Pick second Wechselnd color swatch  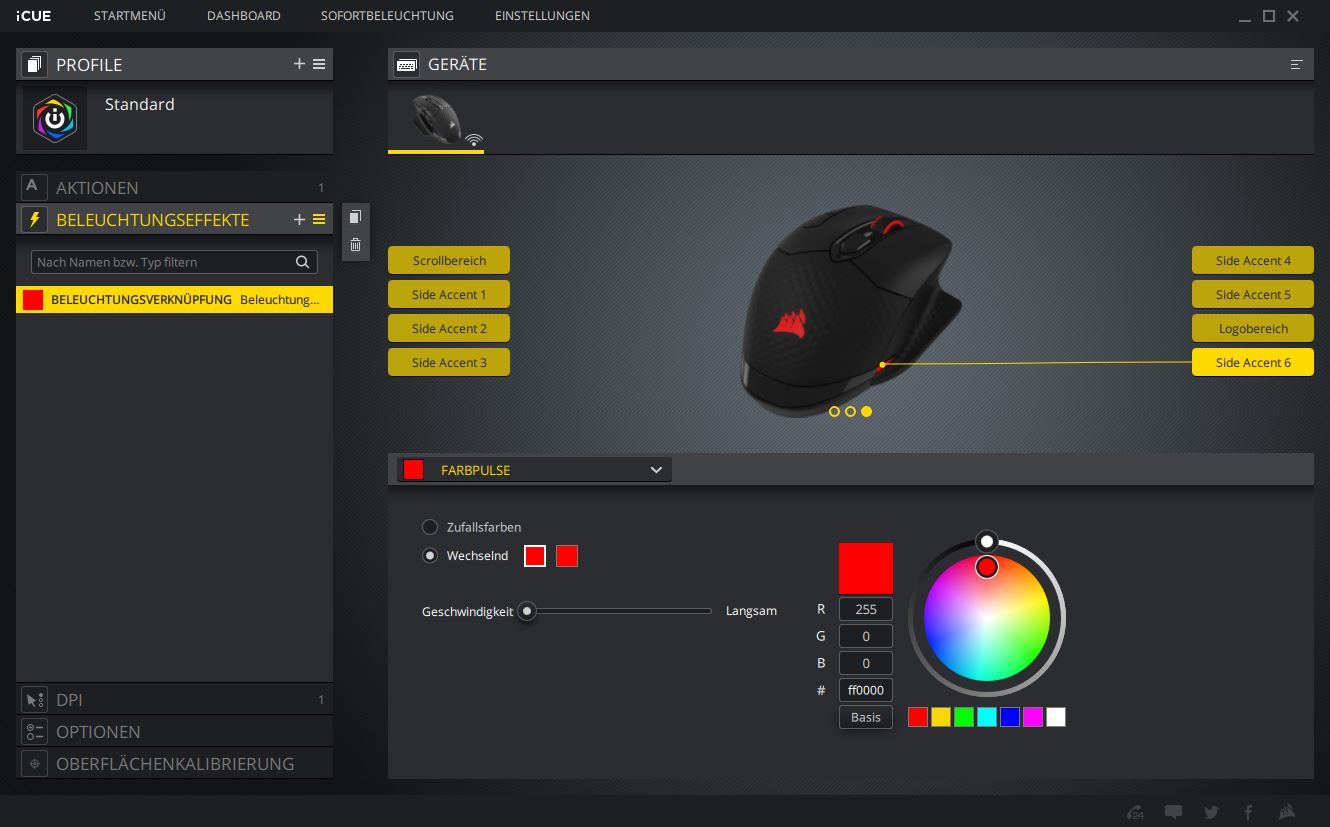(567, 556)
